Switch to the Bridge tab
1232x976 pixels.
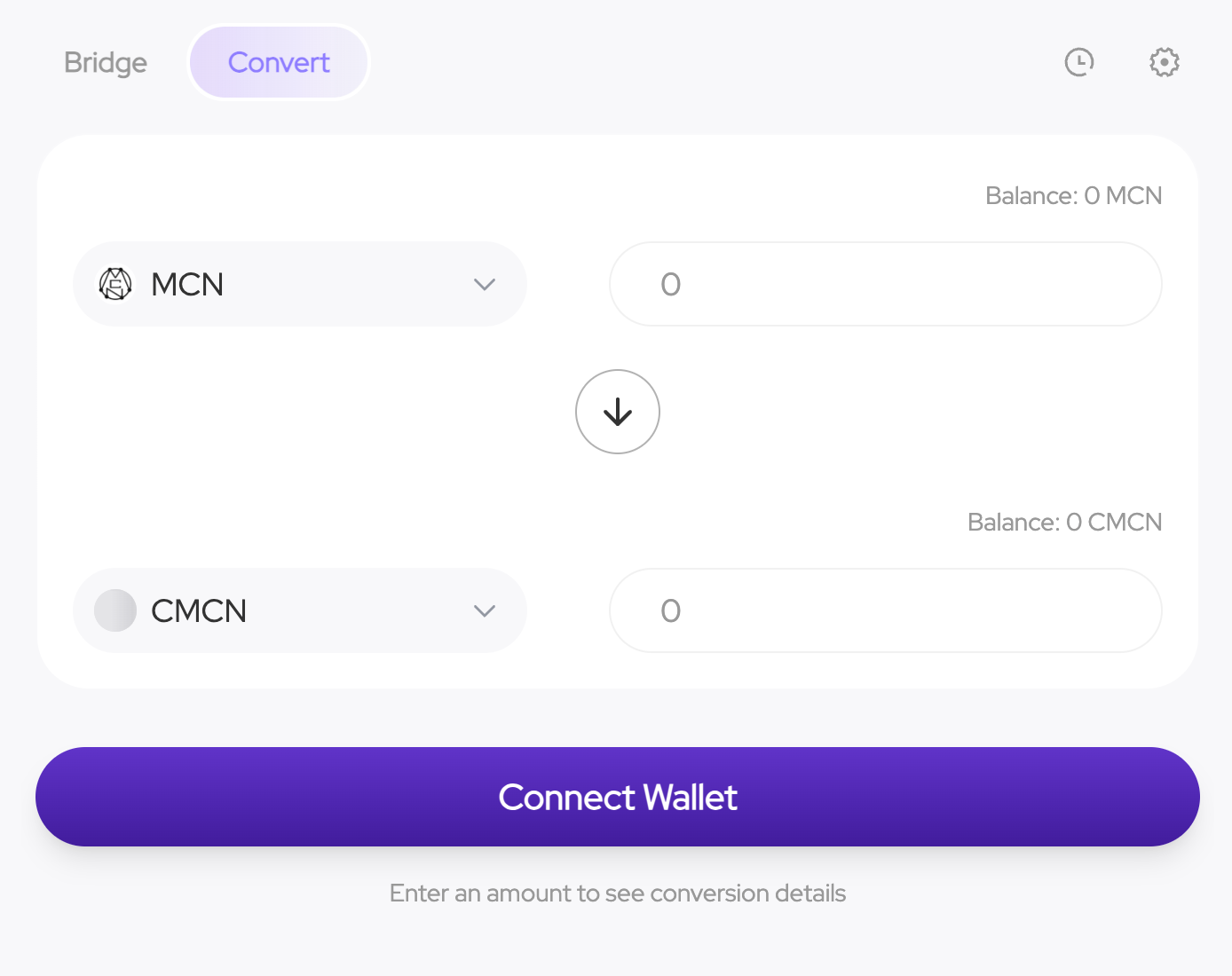(106, 62)
